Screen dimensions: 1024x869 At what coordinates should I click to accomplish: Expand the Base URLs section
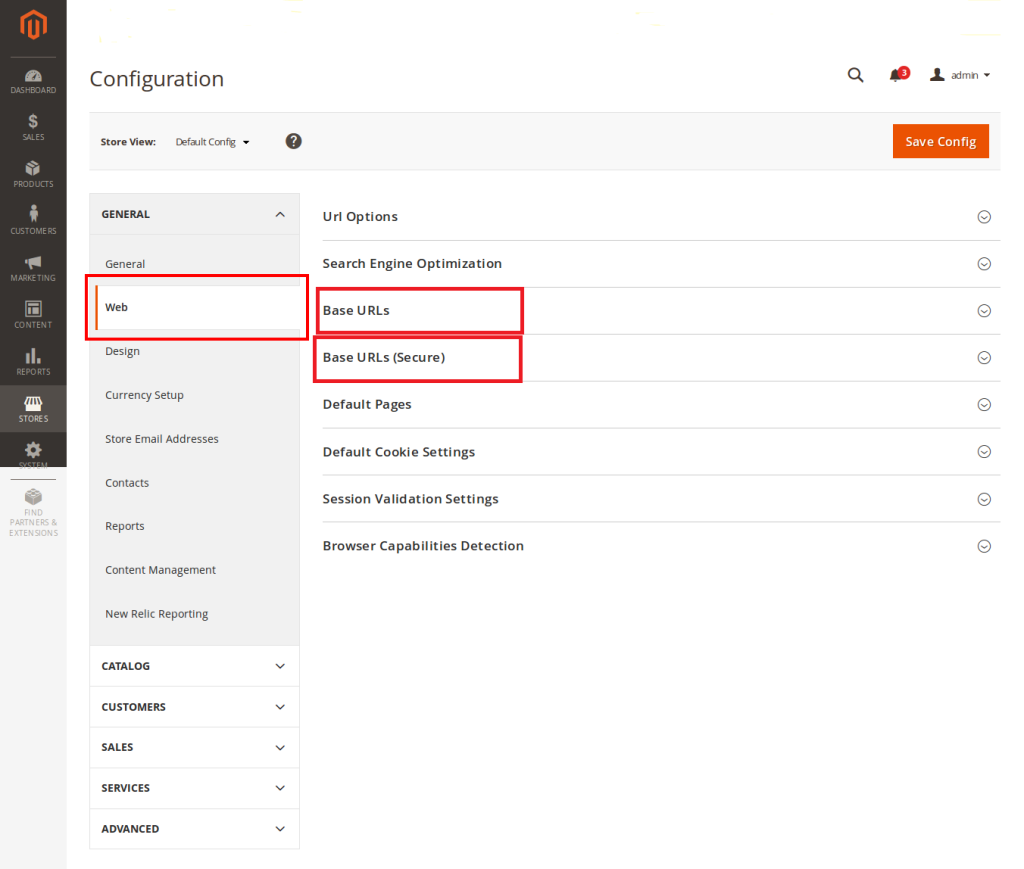pos(660,311)
